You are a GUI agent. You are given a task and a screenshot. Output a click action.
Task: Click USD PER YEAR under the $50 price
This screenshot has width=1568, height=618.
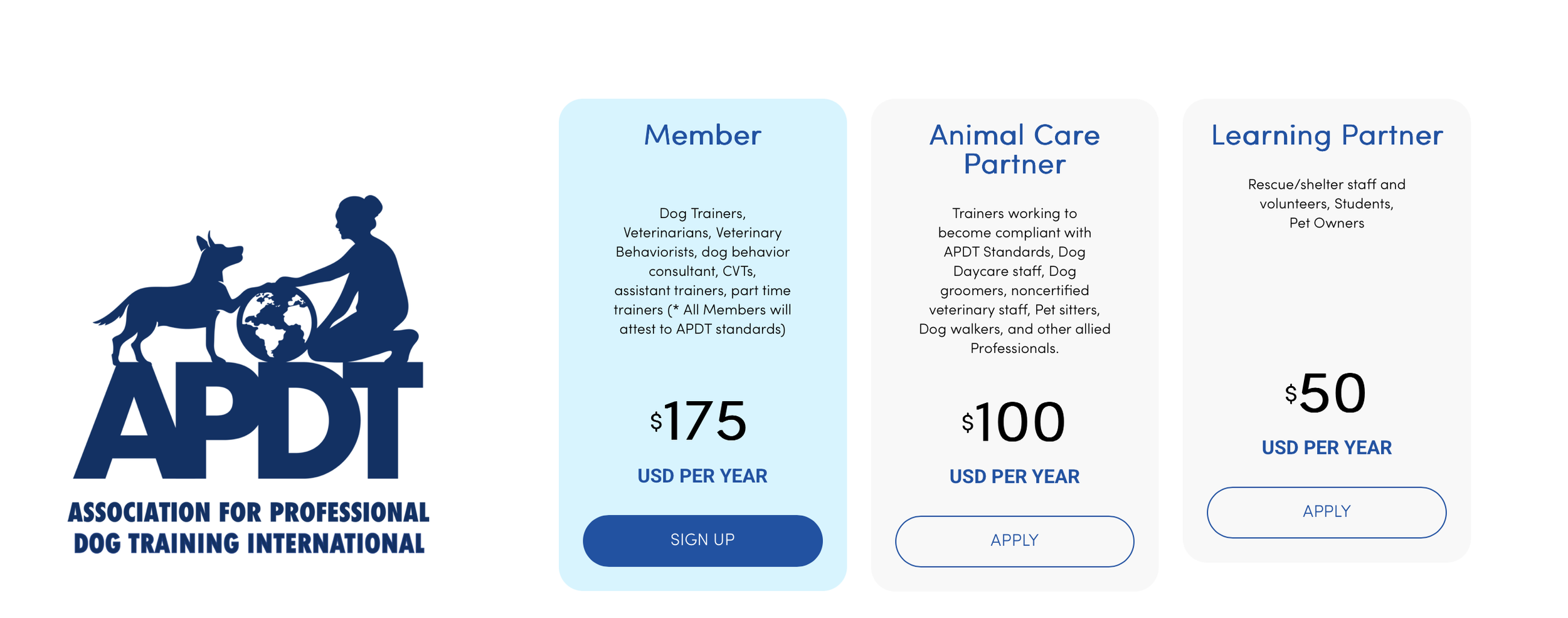pyautogui.click(x=1327, y=448)
